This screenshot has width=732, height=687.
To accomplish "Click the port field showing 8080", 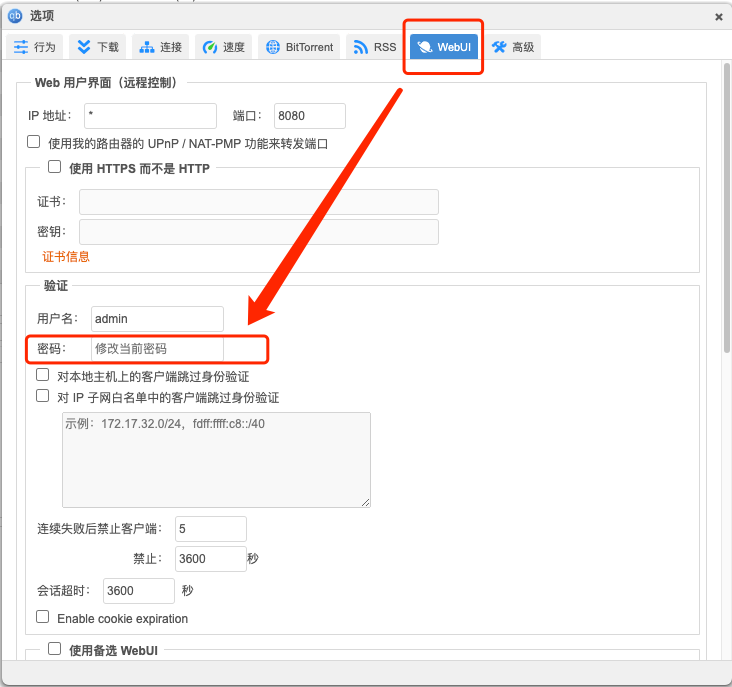I will tap(309, 116).
